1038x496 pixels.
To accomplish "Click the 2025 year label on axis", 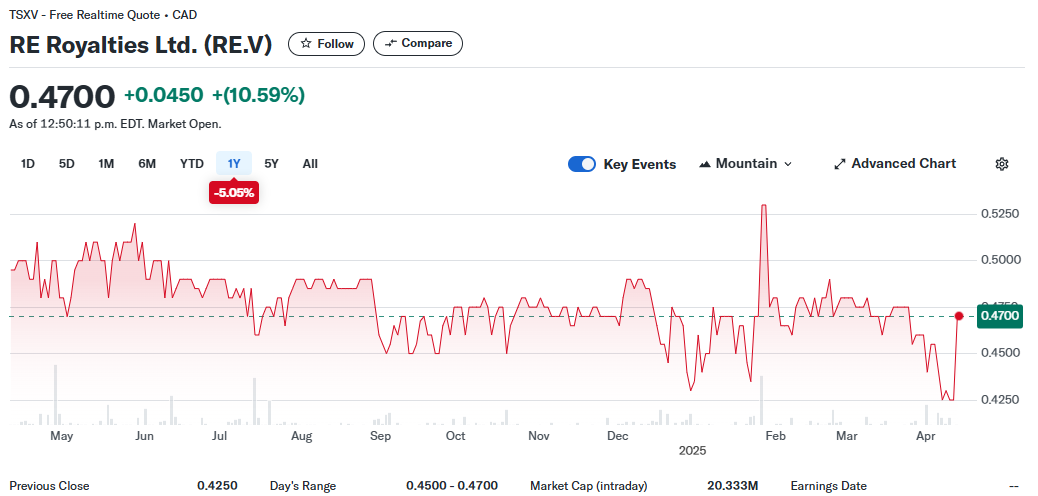I will click(x=693, y=450).
